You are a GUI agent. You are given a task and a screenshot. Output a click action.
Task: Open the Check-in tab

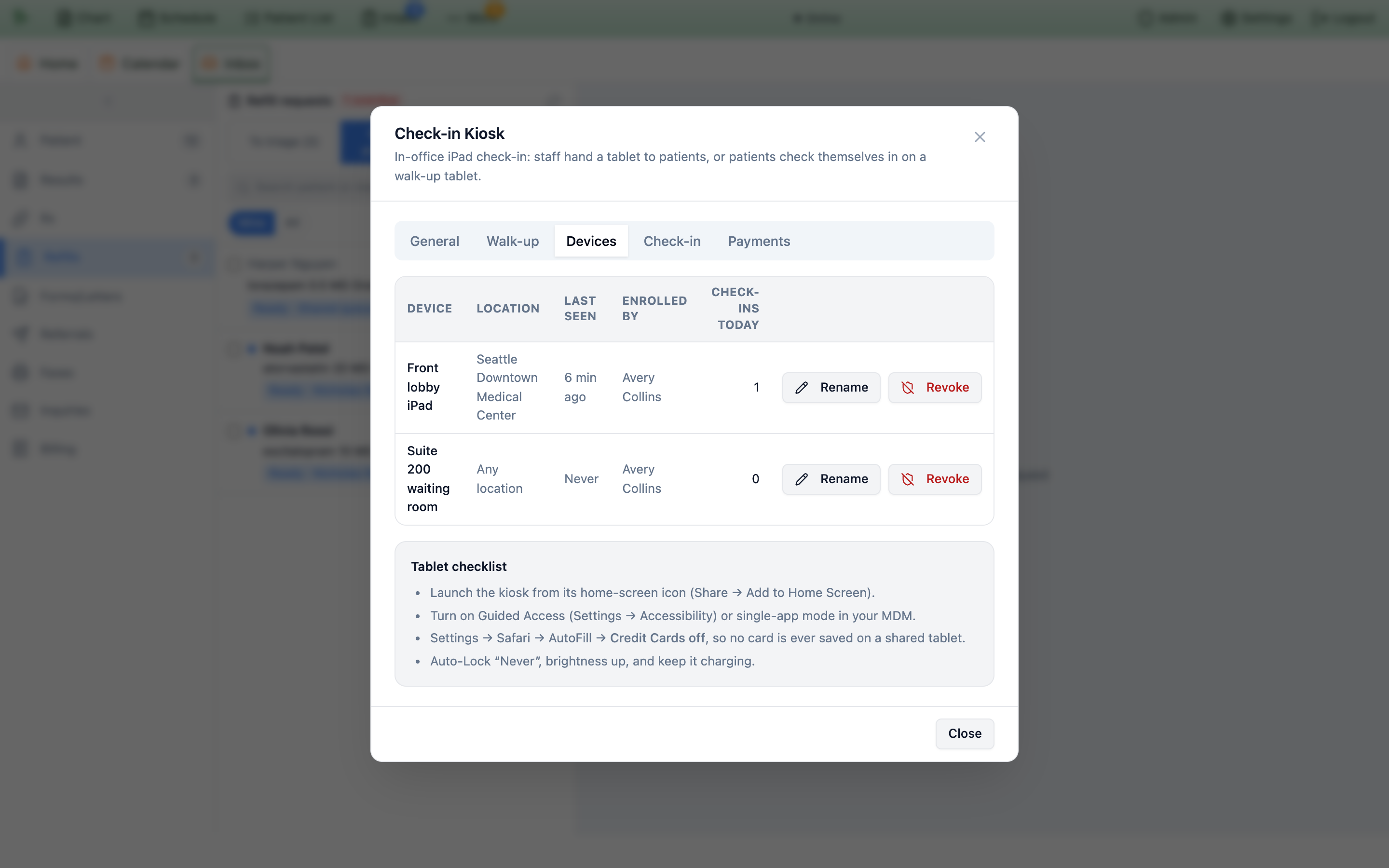click(671, 241)
